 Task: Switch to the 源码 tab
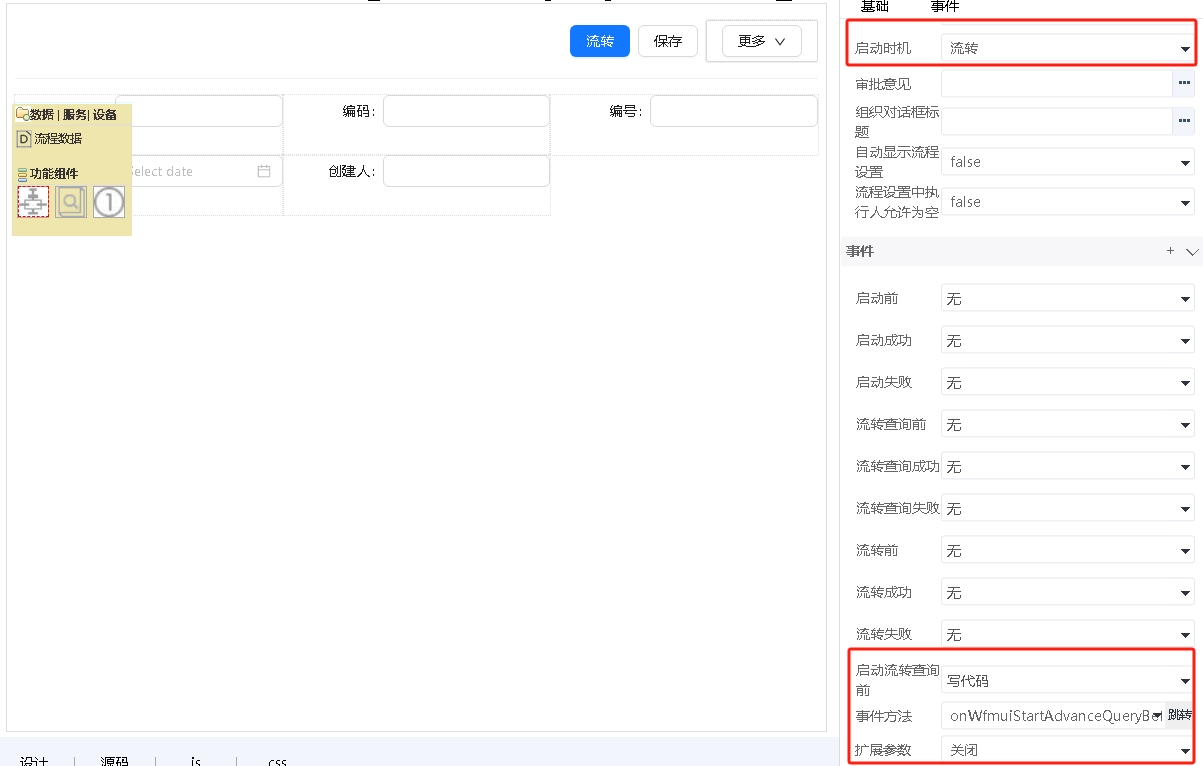[115, 761]
